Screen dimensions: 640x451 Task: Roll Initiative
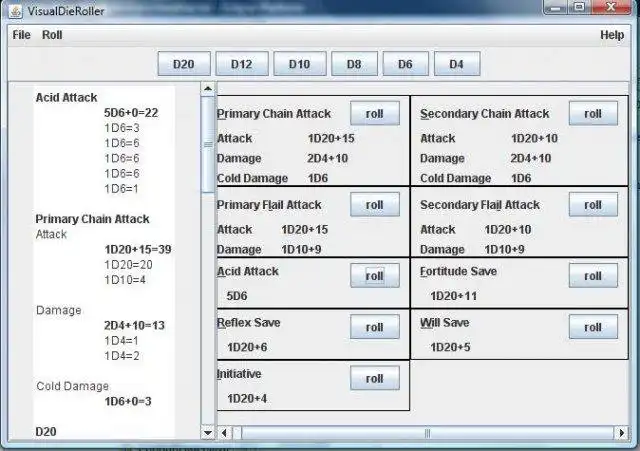point(375,378)
